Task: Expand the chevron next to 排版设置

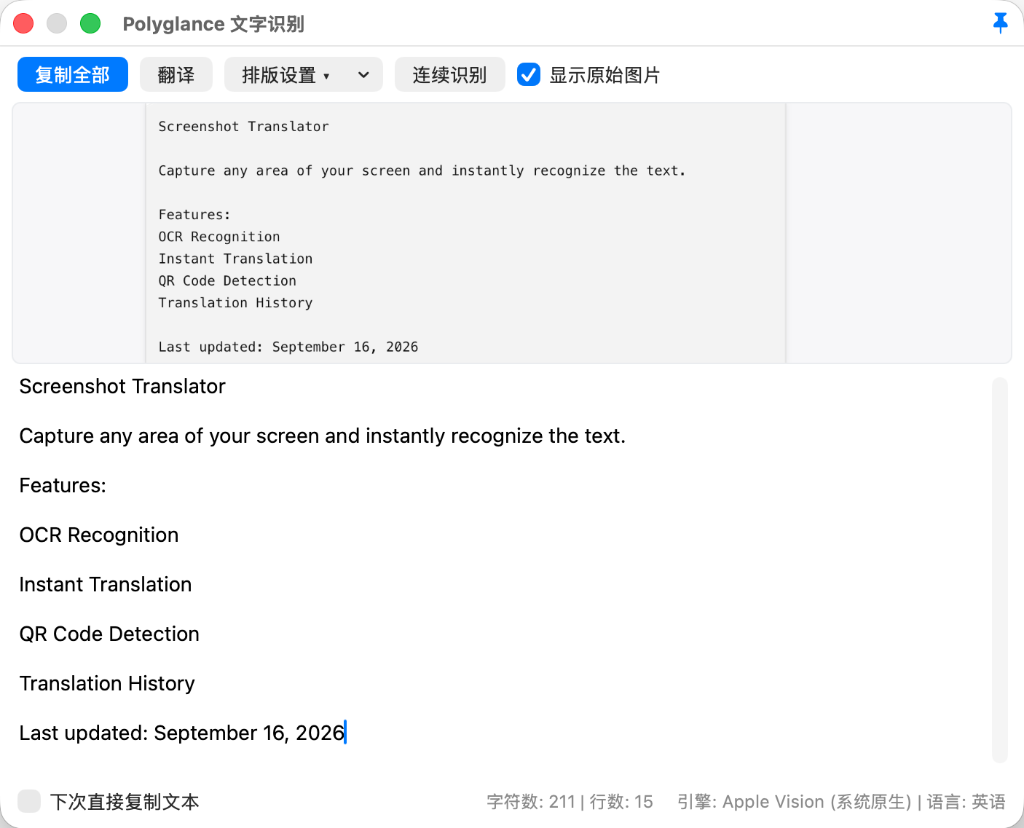Action: (x=364, y=74)
